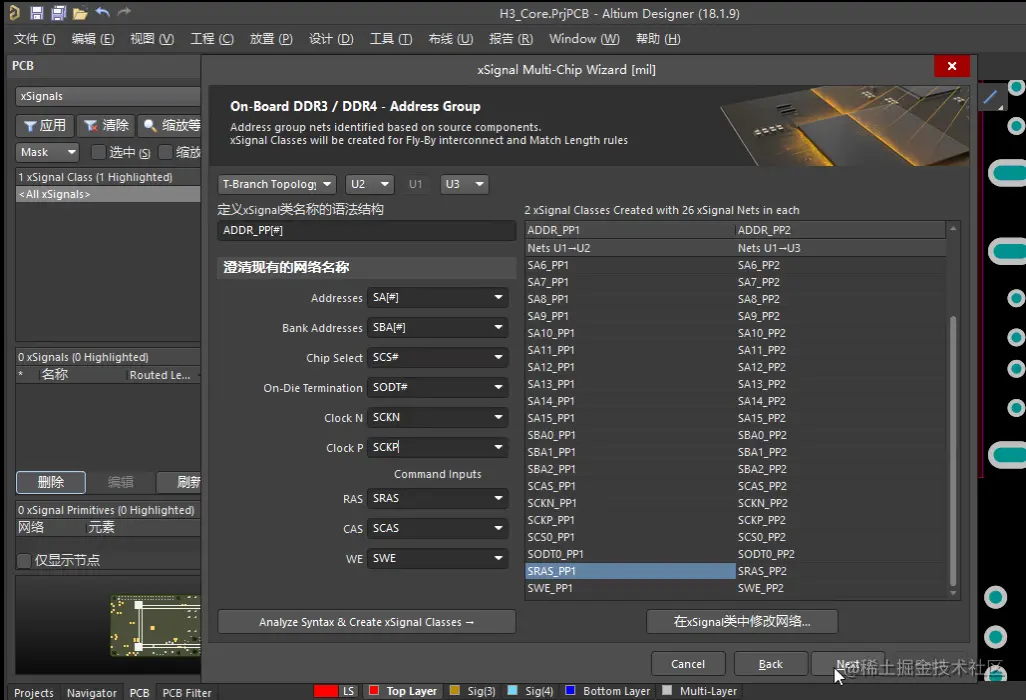Expand the CAS SCAS dropdown
Image resolution: width=1026 pixels, height=700 pixels.
pyautogui.click(x=498, y=529)
